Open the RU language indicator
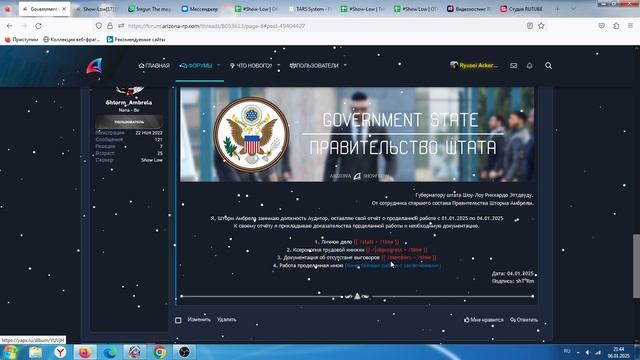This screenshot has height=360, width=640. tap(567, 351)
